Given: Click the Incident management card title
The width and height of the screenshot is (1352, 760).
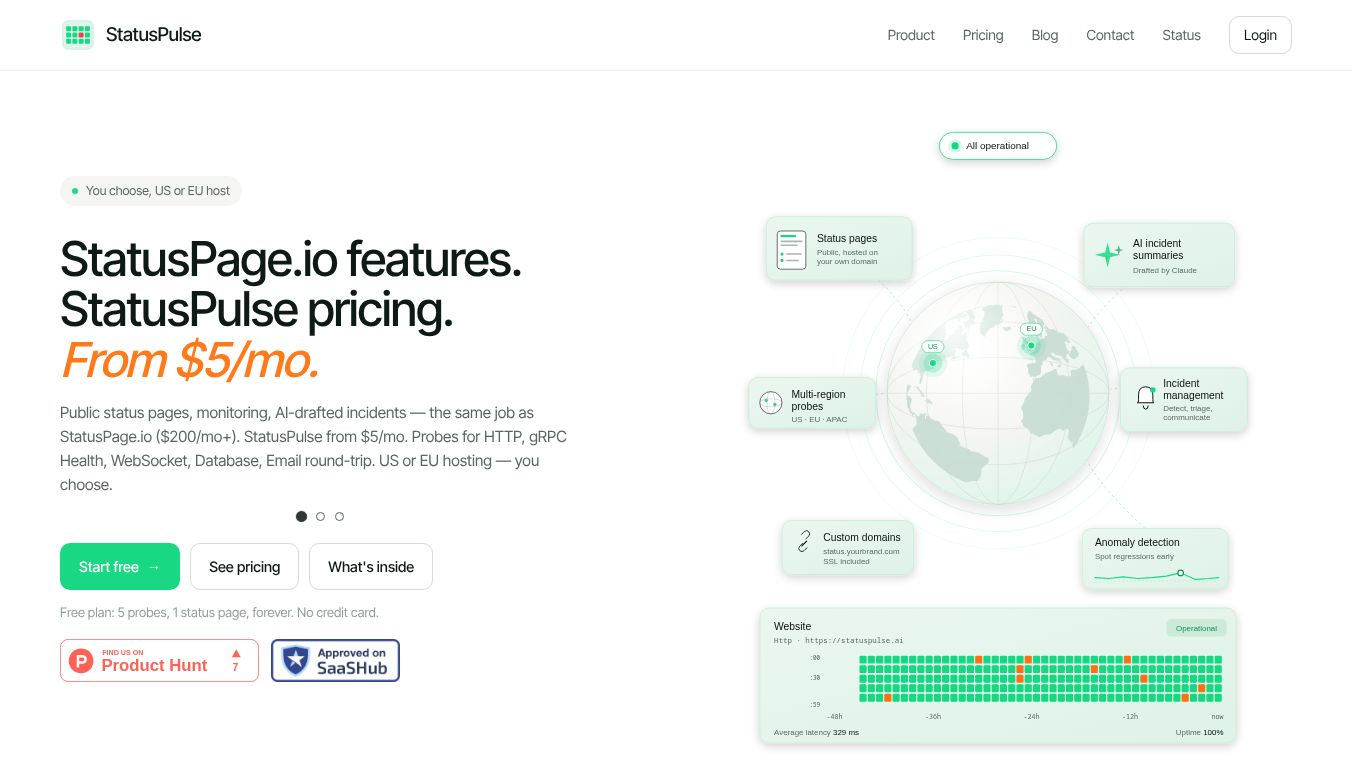Looking at the screenshot, I should point(1193,389).
